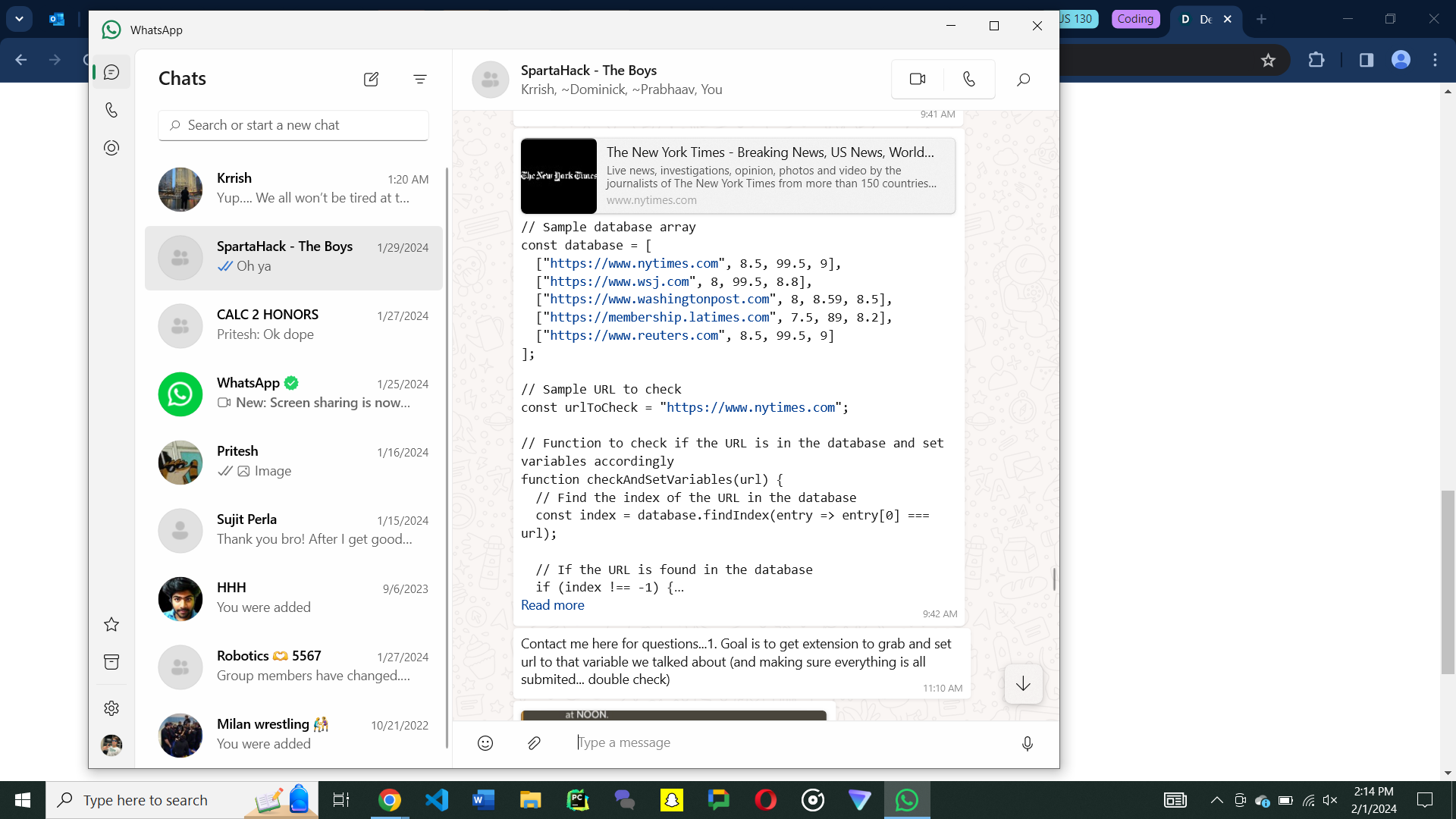Jump to latest messages with down arrow
The image size is (1456, 819).
tap(1023, 683)
